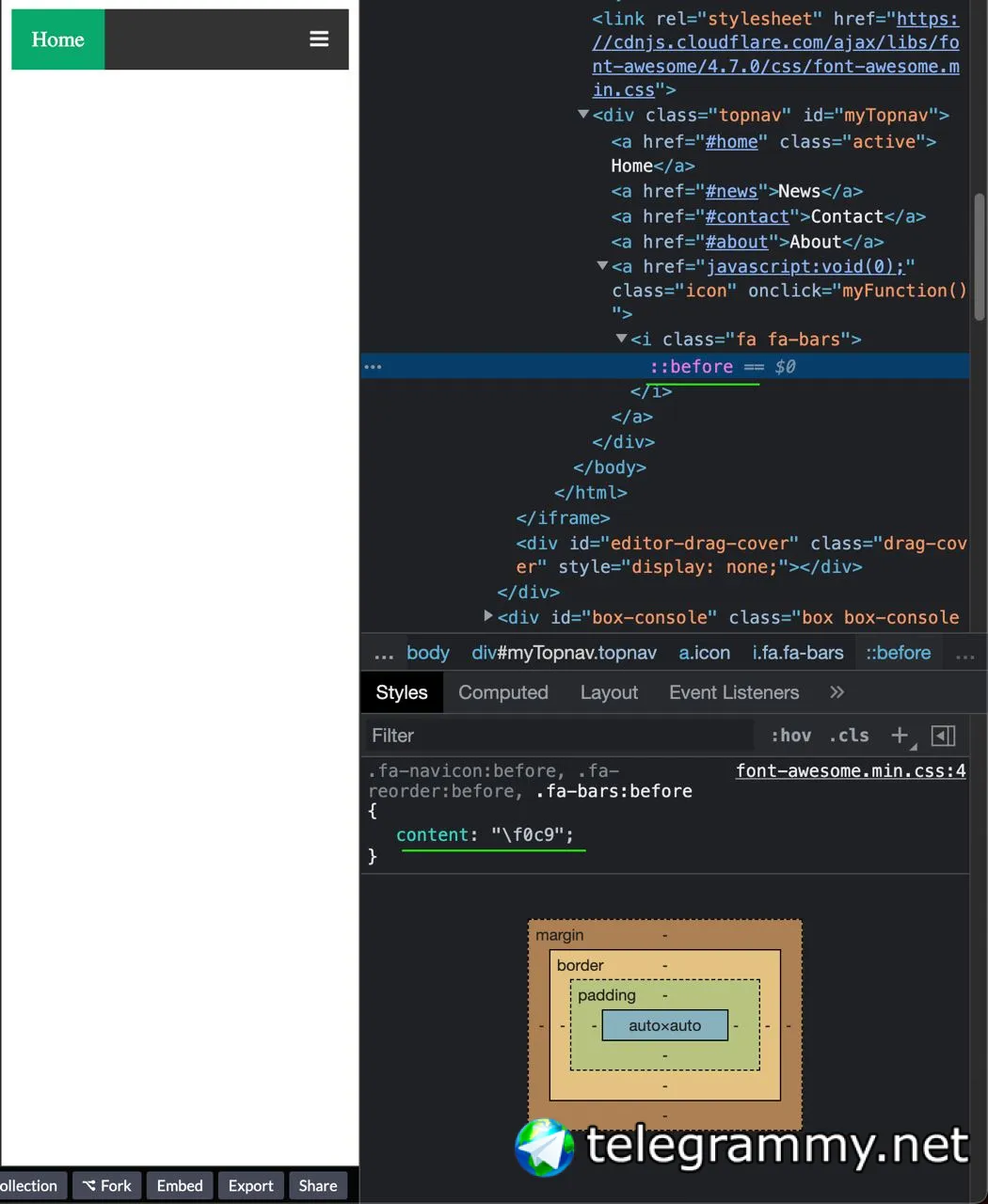The height and width of the screenshot is (1204, 988).
Task: Select the margin area in box model
Action: pyautogui.click(x=560, y=935)
